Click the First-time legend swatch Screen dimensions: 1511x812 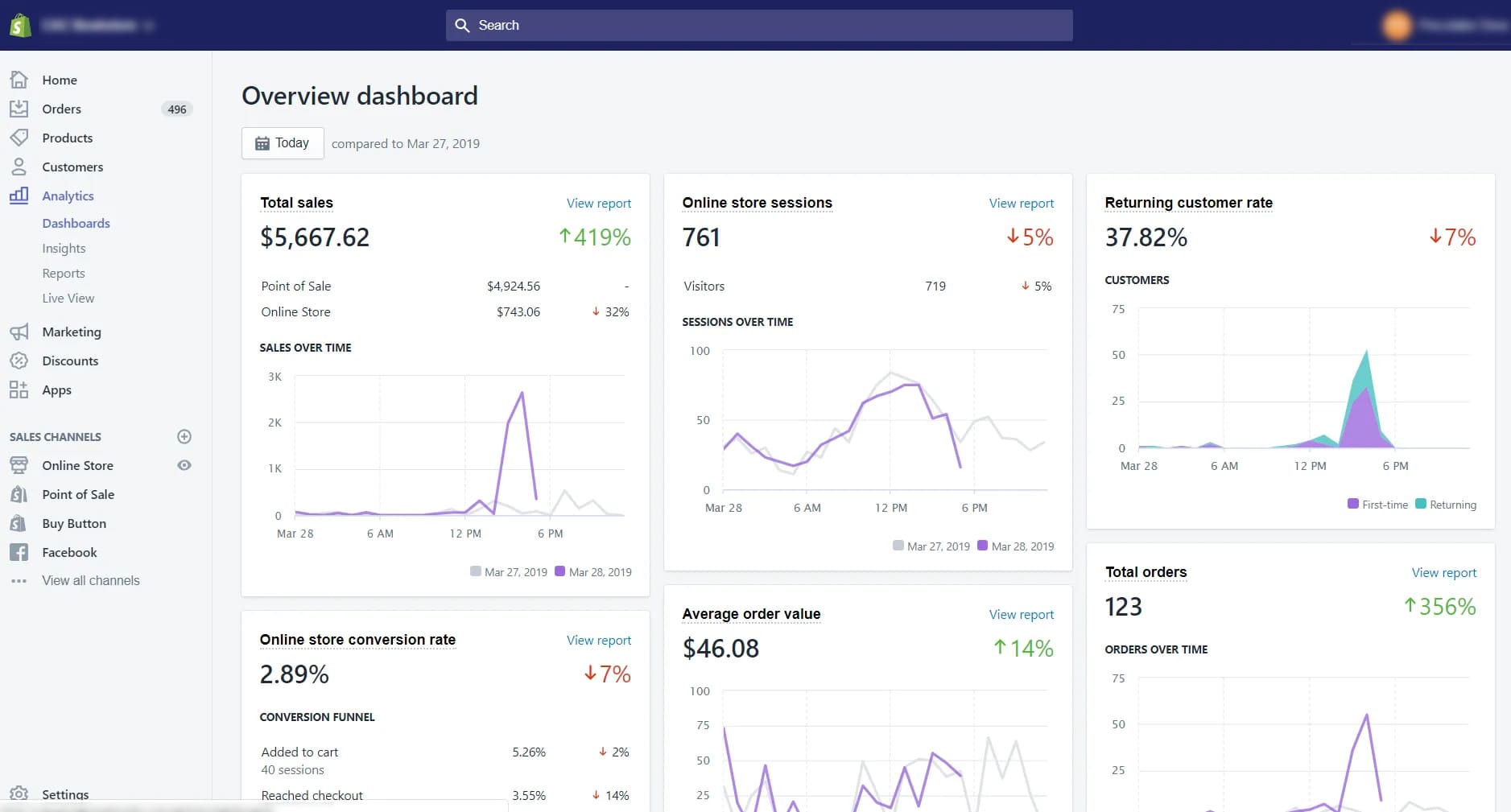click(1353, 504)
